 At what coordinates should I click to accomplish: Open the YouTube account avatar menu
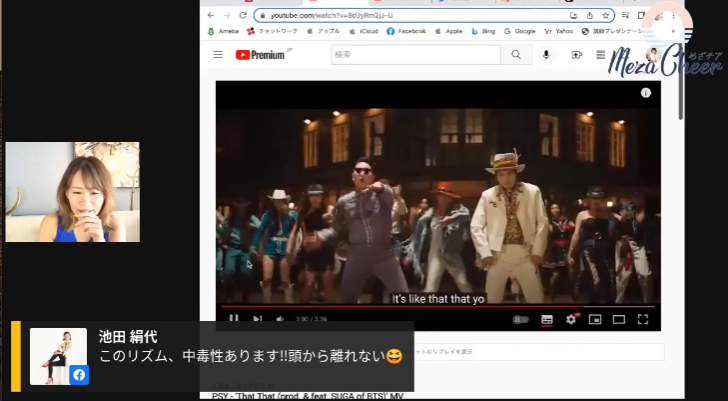tap(653, 55)
